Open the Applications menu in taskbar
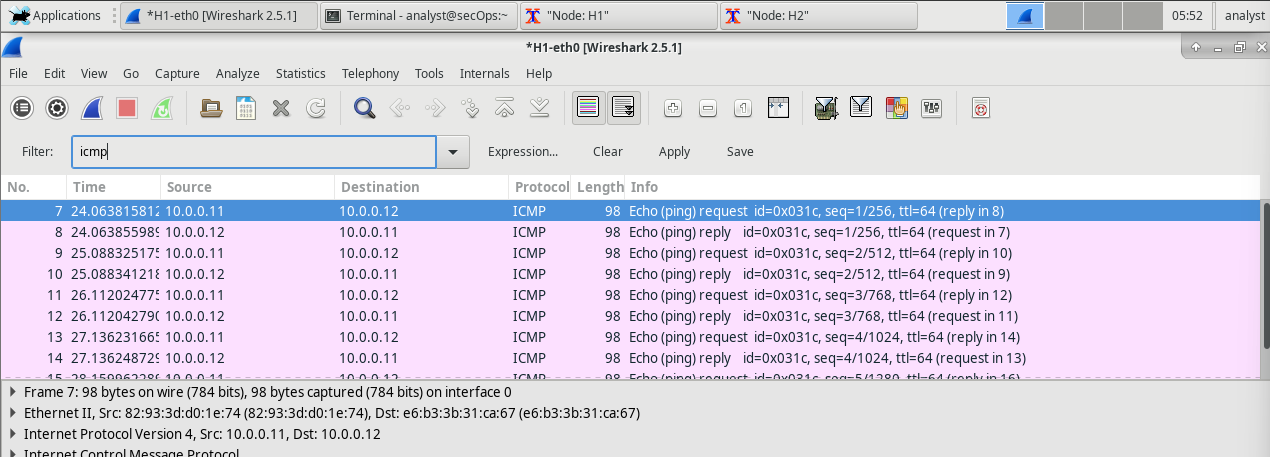 (x=54, y=16)
